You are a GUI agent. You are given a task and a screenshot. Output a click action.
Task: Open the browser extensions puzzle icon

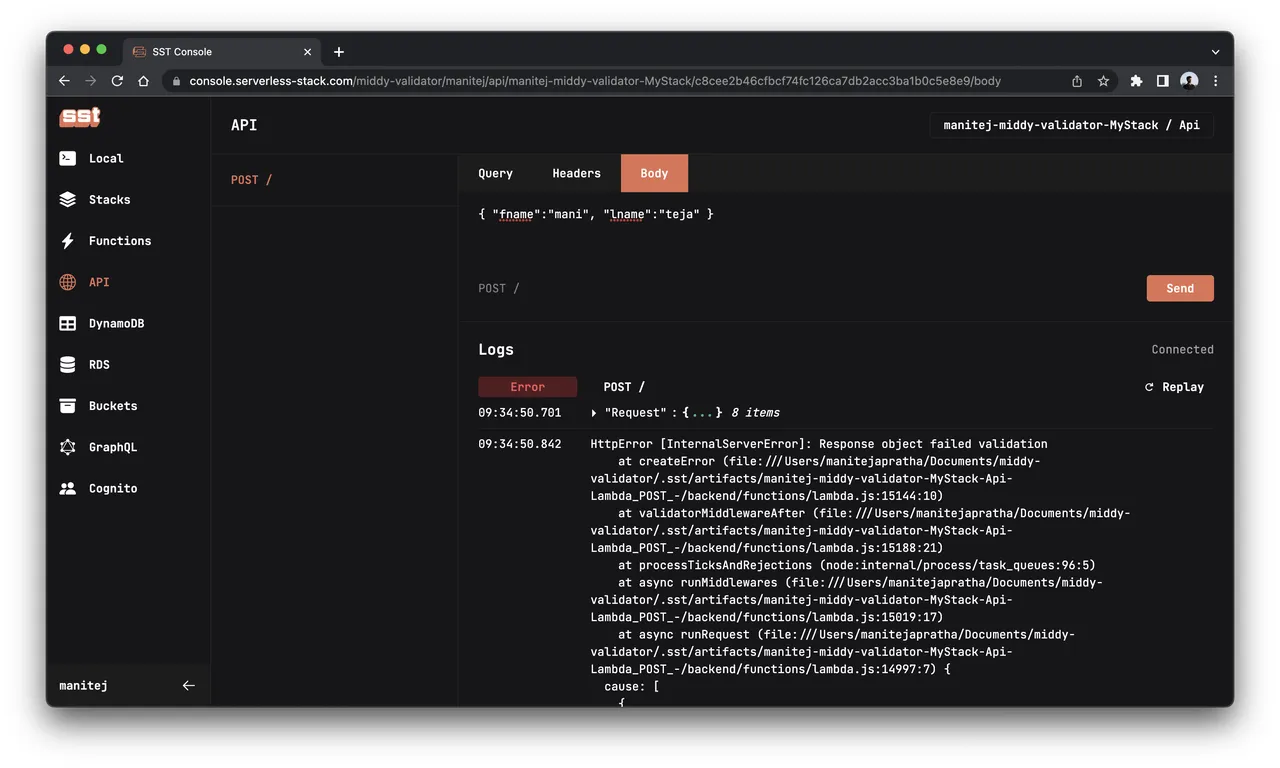click(x=1136, y=81)
